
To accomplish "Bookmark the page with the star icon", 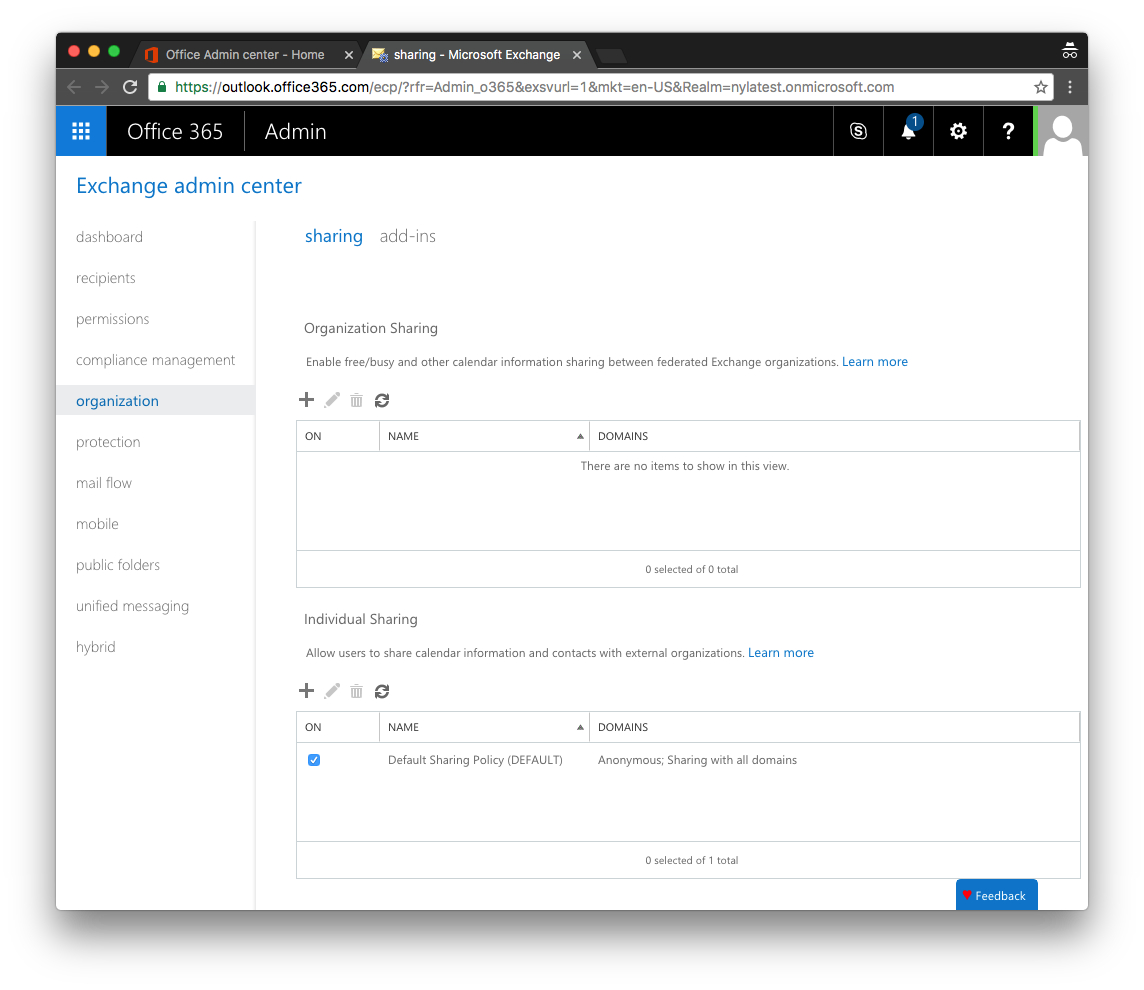I will coord(1041,87).
